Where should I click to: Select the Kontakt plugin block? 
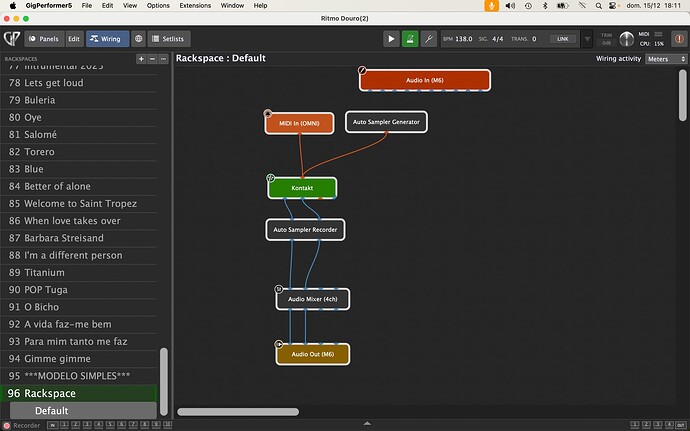pyautogui.click(x=302, y=188)
